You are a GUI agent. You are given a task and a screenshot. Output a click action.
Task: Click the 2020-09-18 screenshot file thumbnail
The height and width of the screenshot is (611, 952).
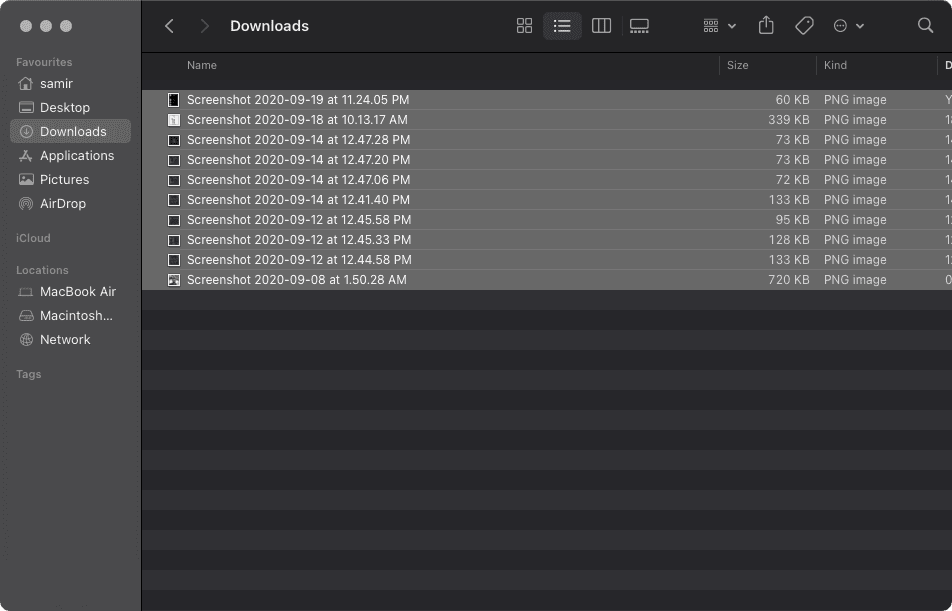tap(174, 120)
